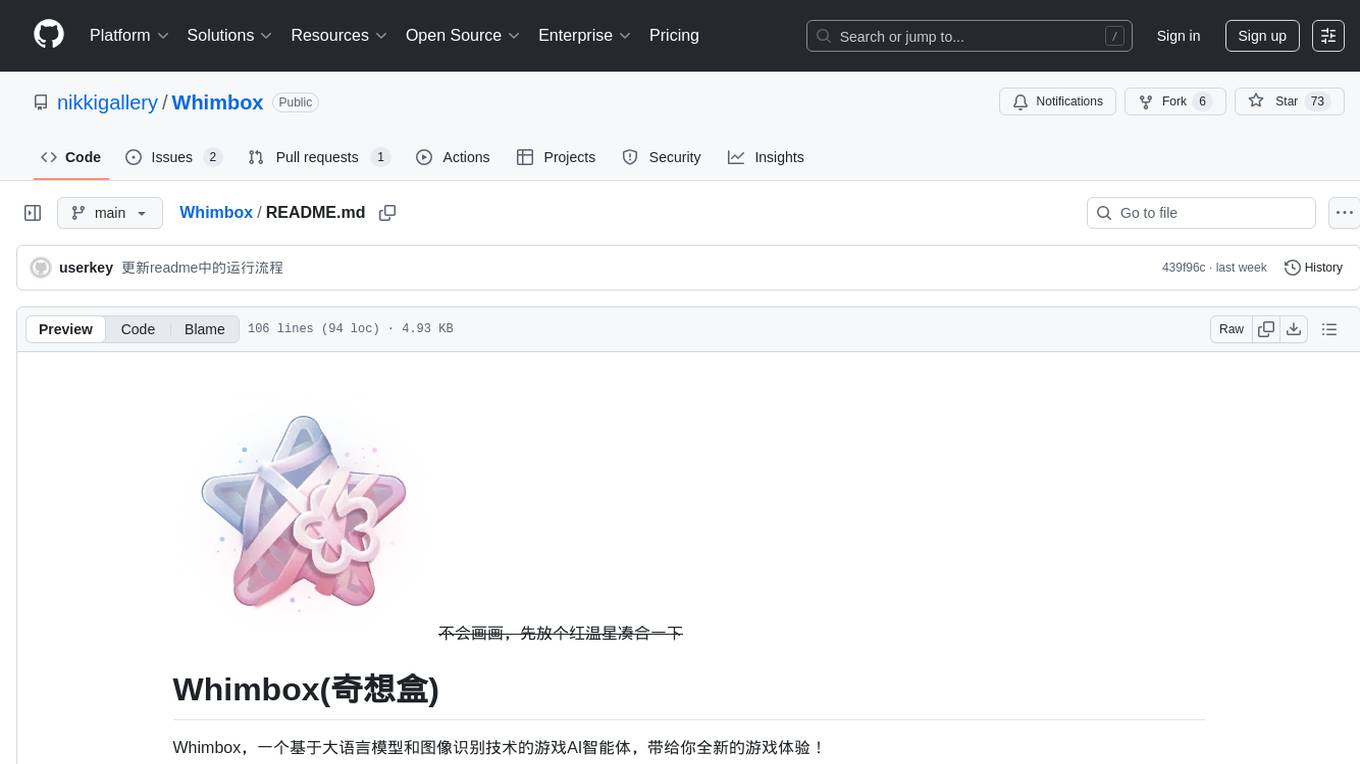Switch to Blame view mode
The image size is (1360, 764).
pyautogui.click(x=204, y=329)
